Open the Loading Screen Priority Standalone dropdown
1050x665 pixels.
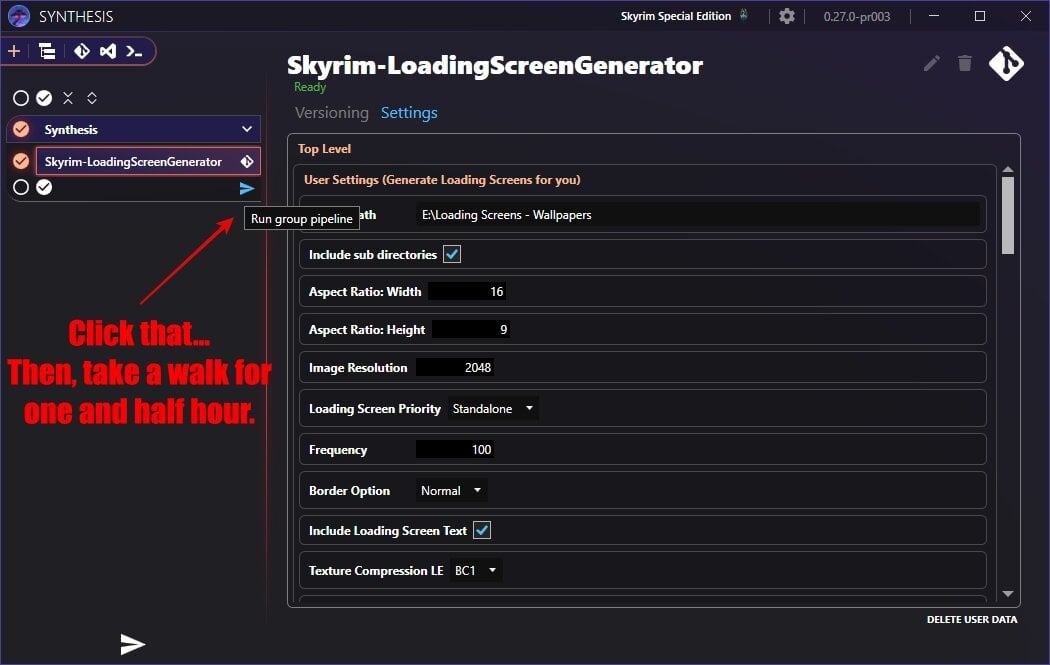[x=493, y=409]
